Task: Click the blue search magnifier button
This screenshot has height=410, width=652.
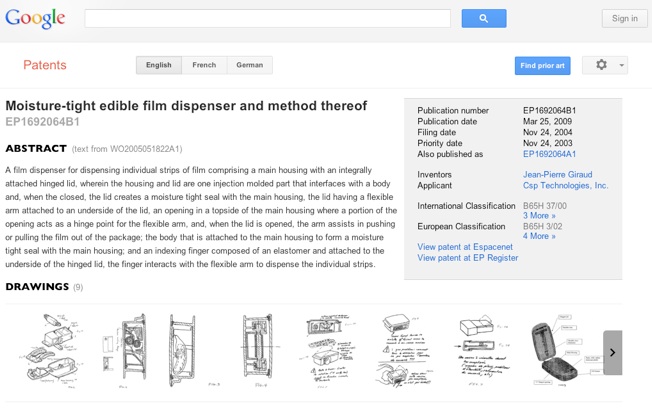Action: (x=483, y=18)
